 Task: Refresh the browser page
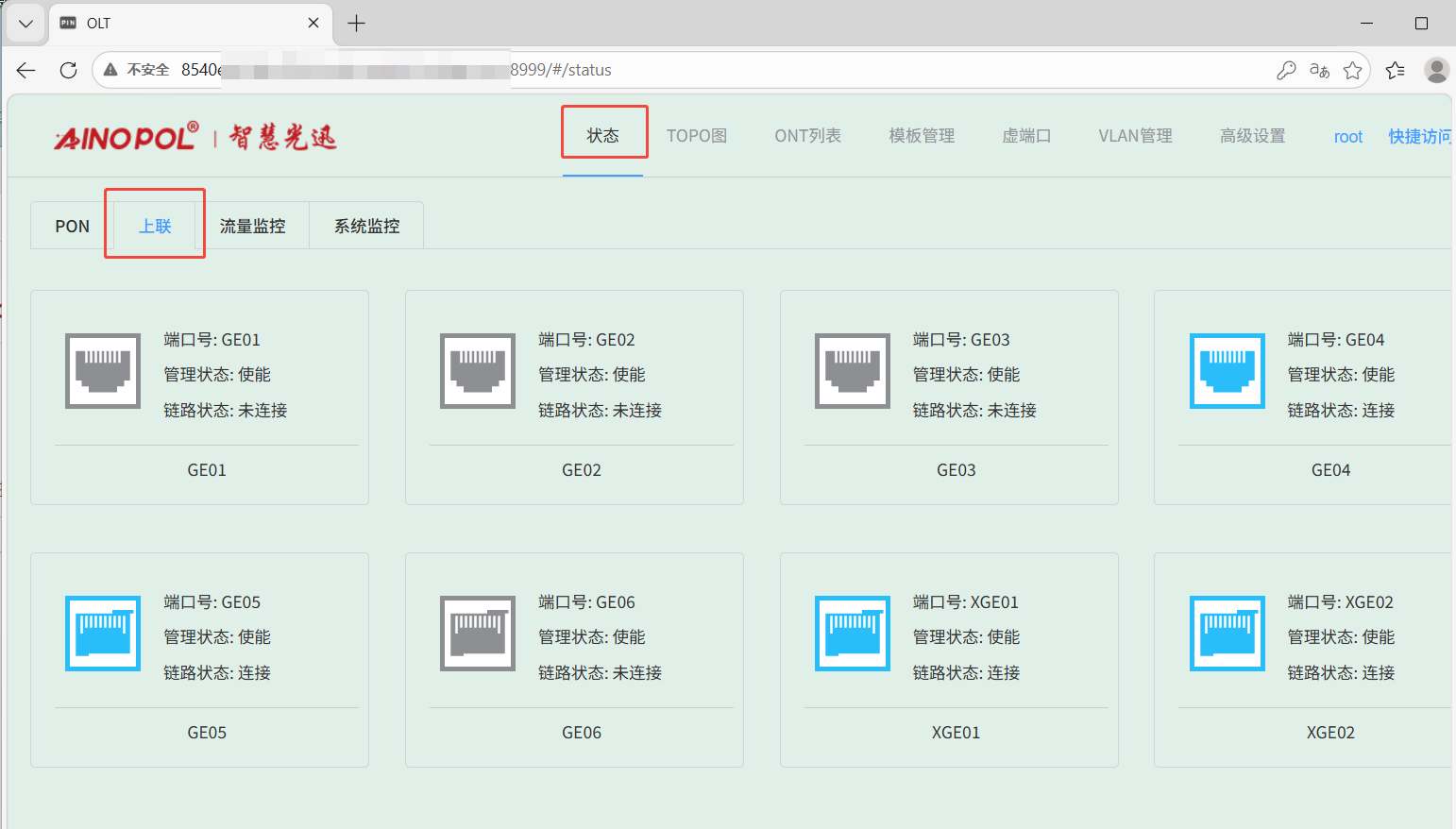point(68,70)
